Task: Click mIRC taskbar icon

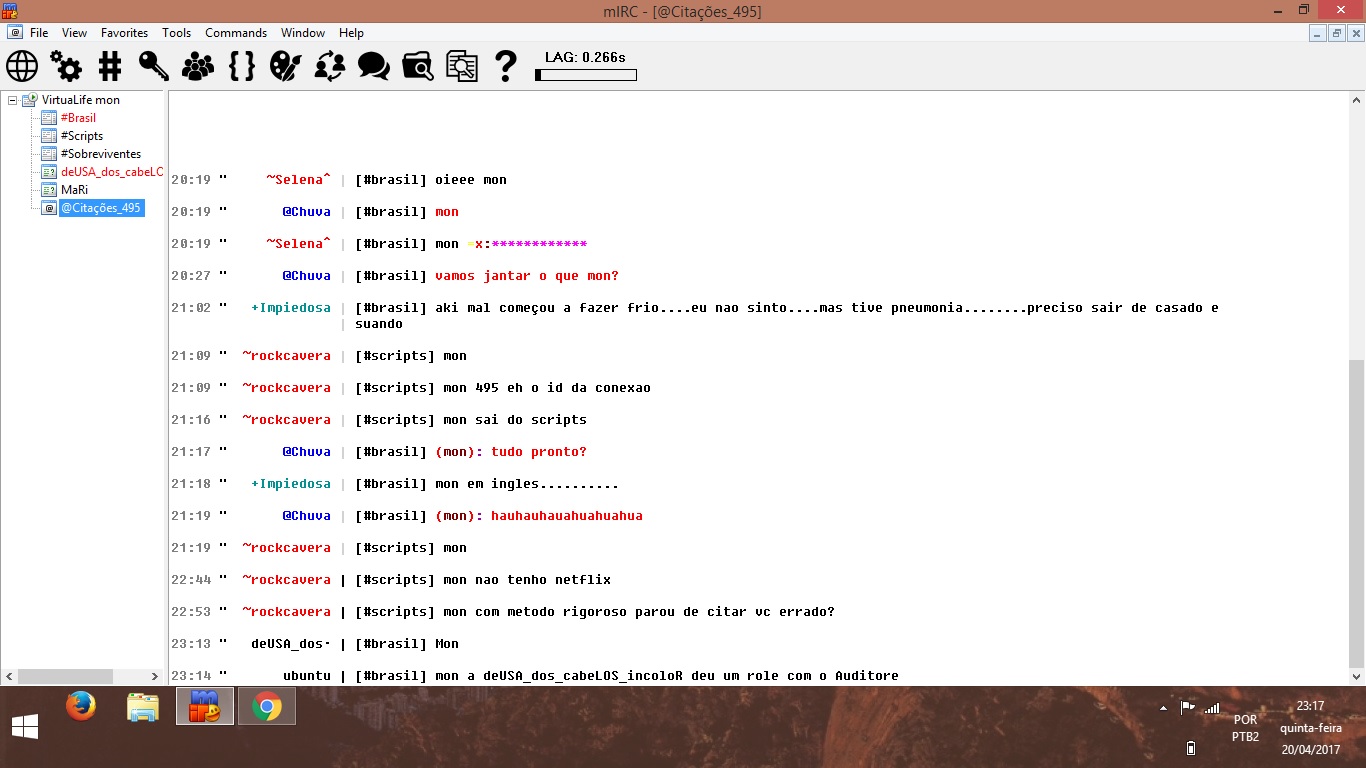Action: pyautogui.click(x=205, y=706)
